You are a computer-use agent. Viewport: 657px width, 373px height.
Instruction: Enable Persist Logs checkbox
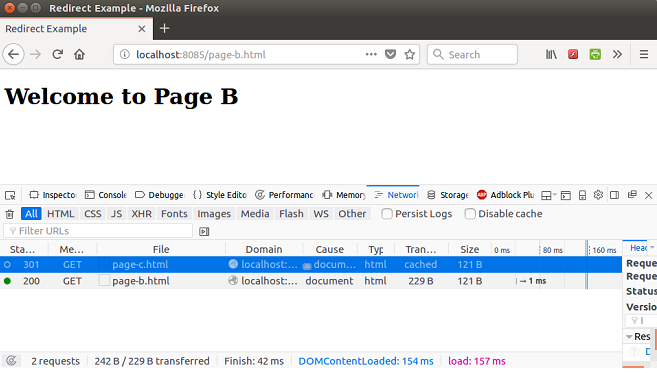click(387, 214)
